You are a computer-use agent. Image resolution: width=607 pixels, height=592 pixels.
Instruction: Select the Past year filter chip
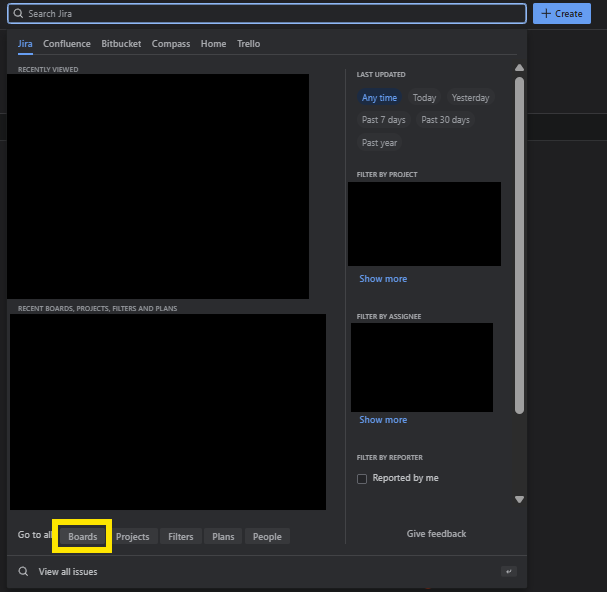[x=379, y=142]
